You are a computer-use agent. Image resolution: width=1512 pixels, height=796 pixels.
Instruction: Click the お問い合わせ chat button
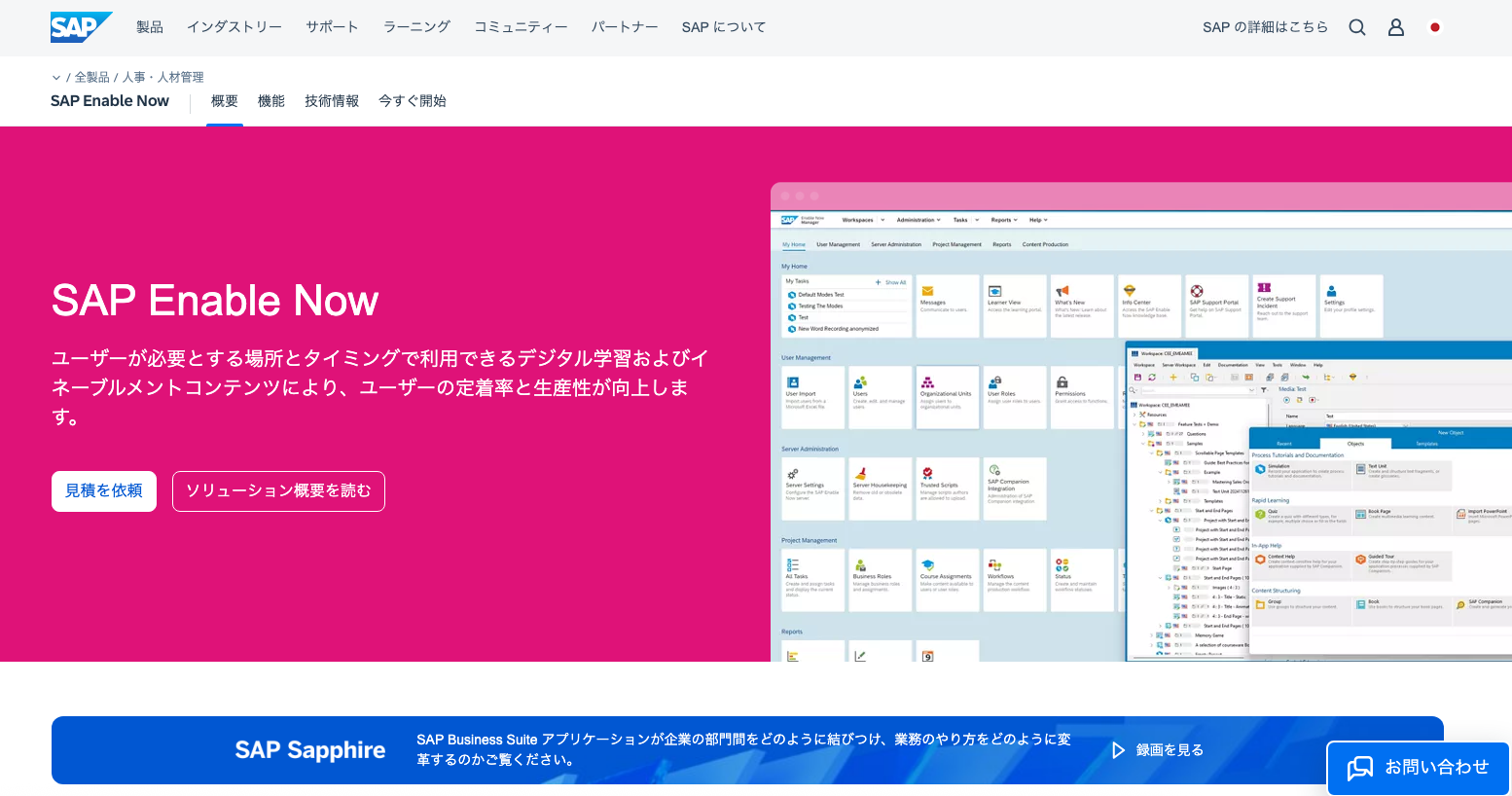coord(1419,768)
